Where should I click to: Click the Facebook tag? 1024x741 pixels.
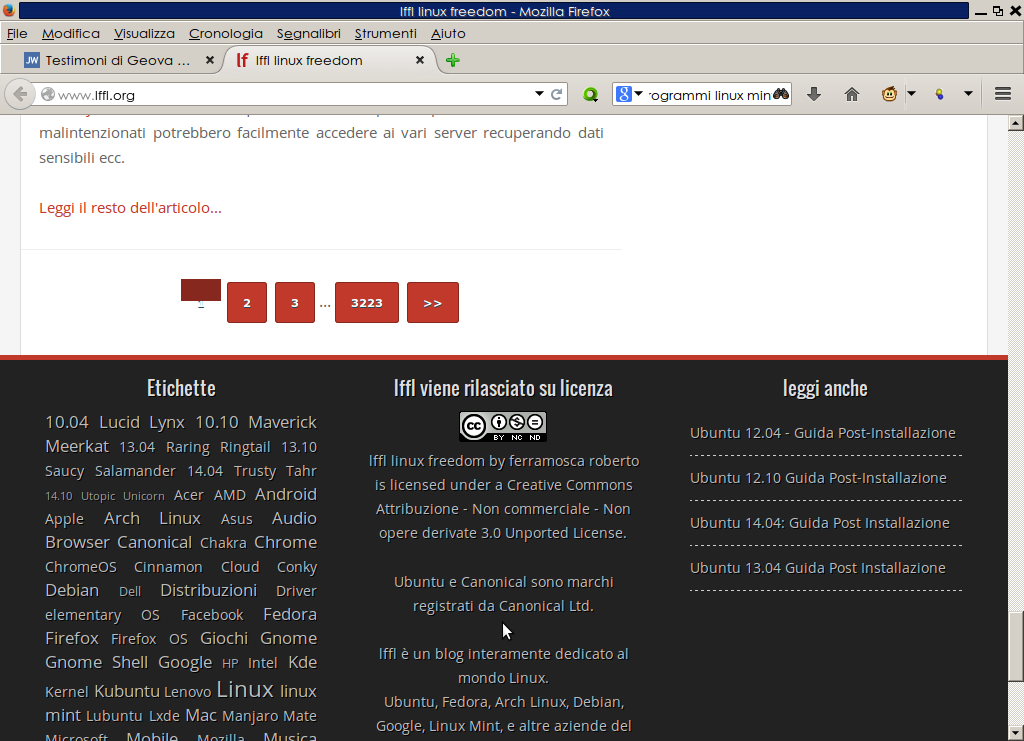[x=212, y=615]
